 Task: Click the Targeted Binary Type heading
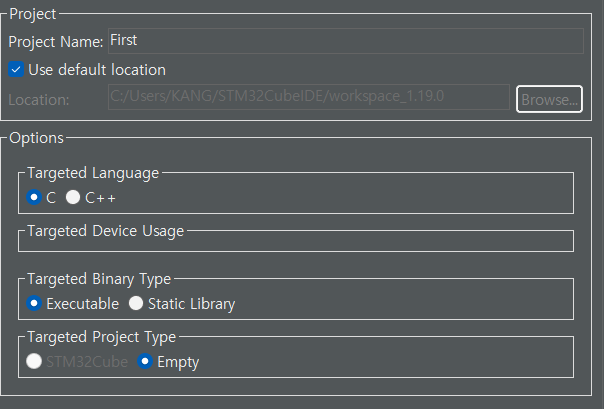pos(99,279)
